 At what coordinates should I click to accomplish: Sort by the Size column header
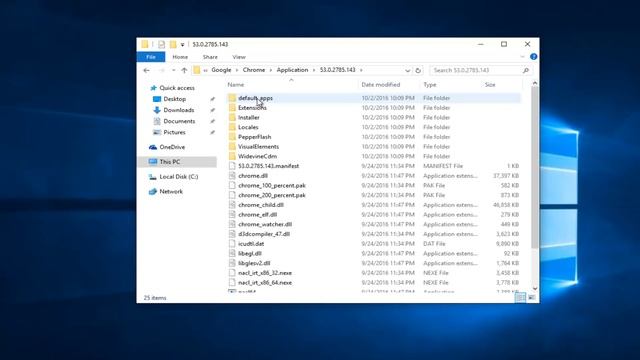click(x=490, y=84)
